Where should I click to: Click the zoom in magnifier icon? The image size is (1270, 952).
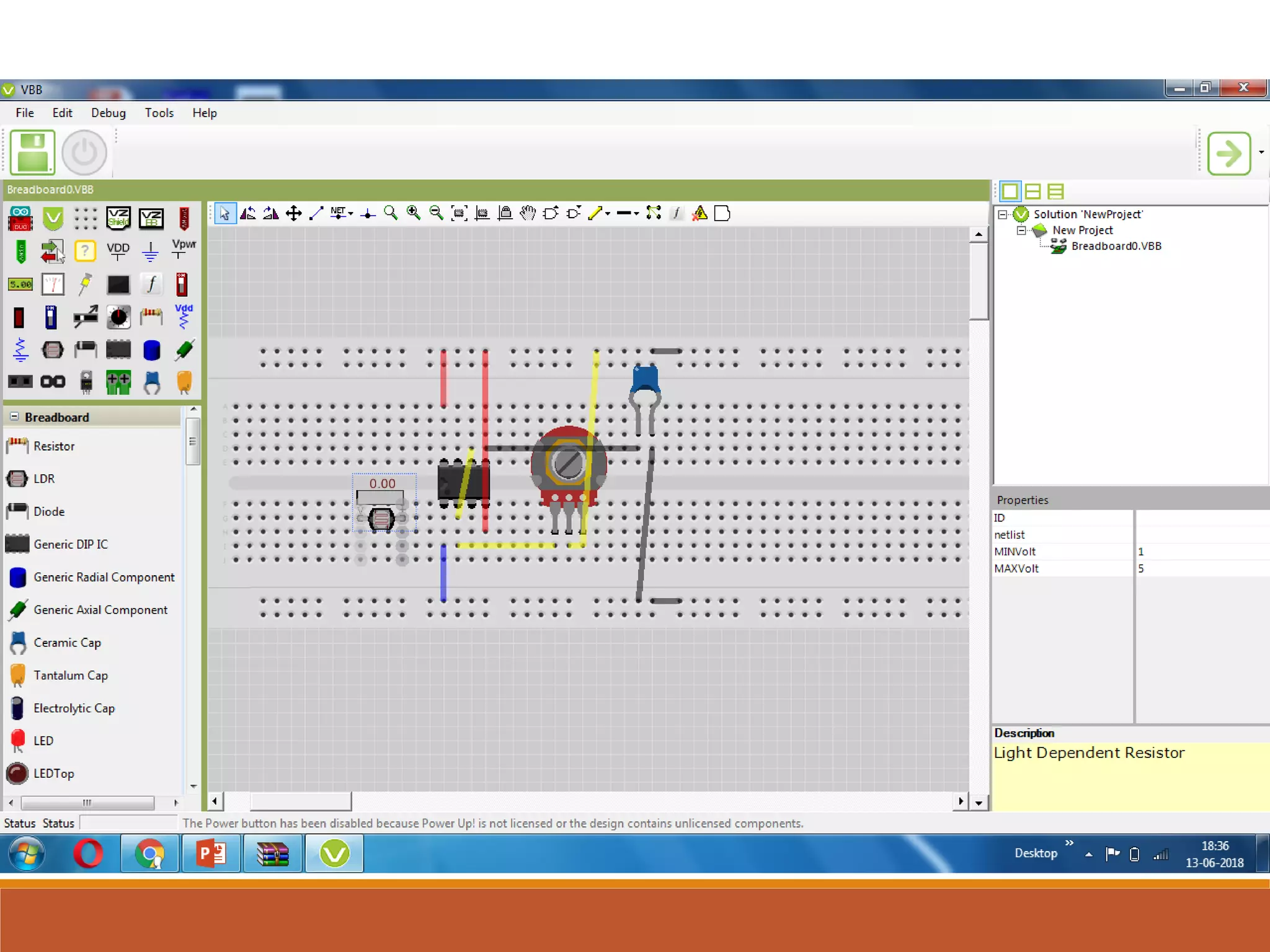[413, 214]
